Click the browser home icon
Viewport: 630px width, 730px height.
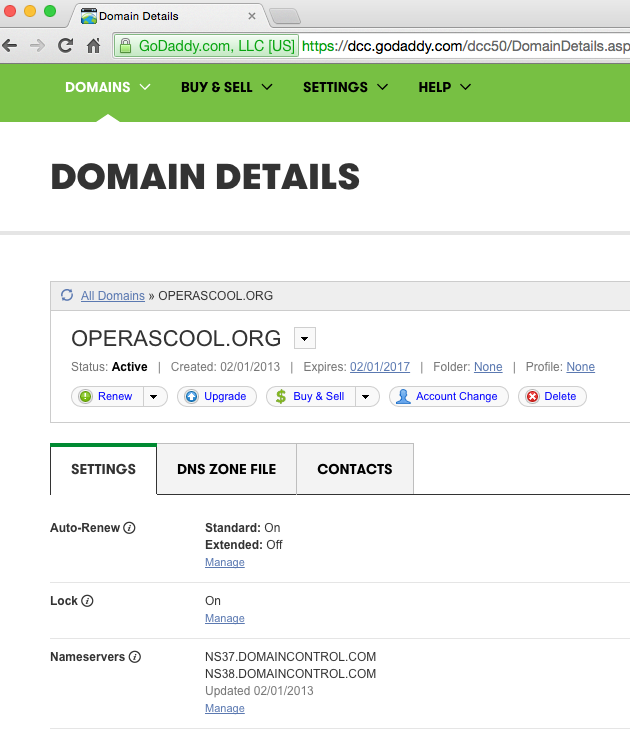(x=93, y=45)
